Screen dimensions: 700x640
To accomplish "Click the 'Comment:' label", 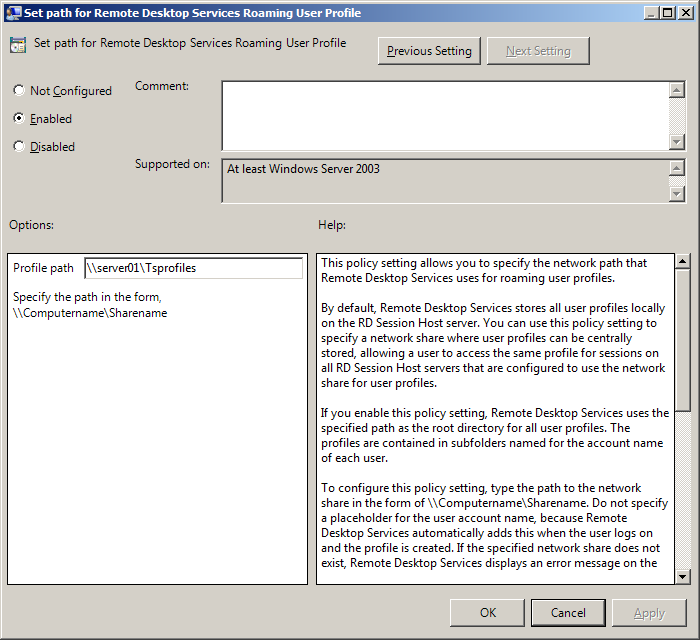I will pyautogui.click(x=162, y=86).
